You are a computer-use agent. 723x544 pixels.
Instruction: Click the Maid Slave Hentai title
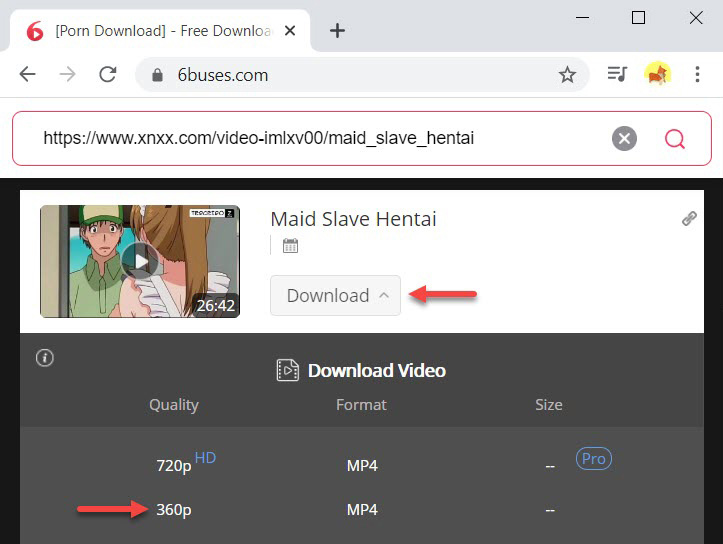pos(353,219)
